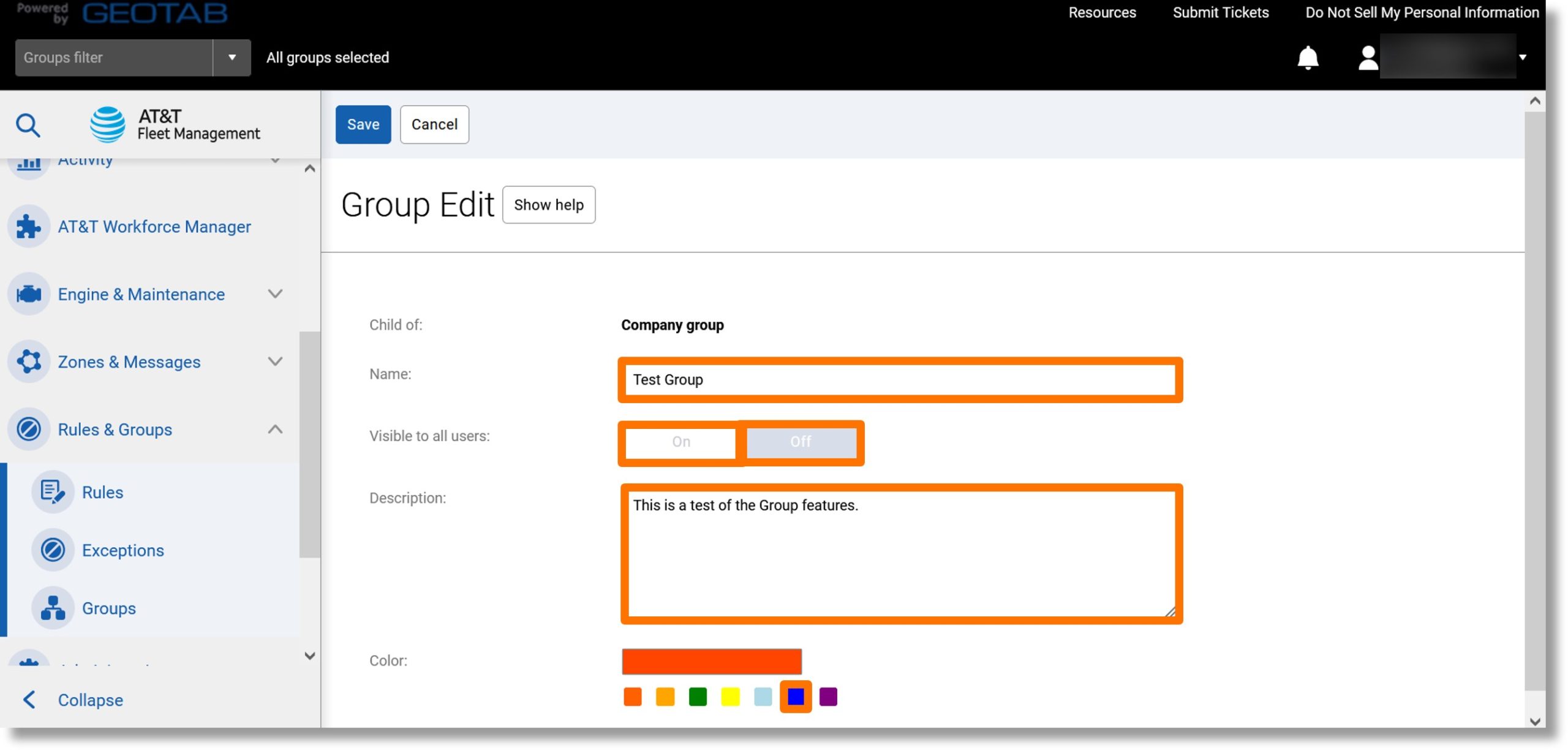Click the sidebar scroll down arrow
Image resolution: width=1568 pixels, height=750 pixels.
point(310,656)
